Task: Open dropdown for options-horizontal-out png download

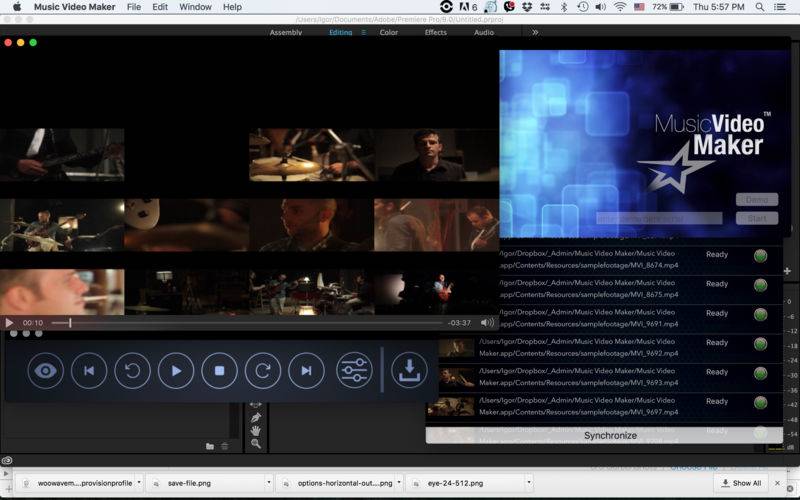Action: click(x=399, y=483)
